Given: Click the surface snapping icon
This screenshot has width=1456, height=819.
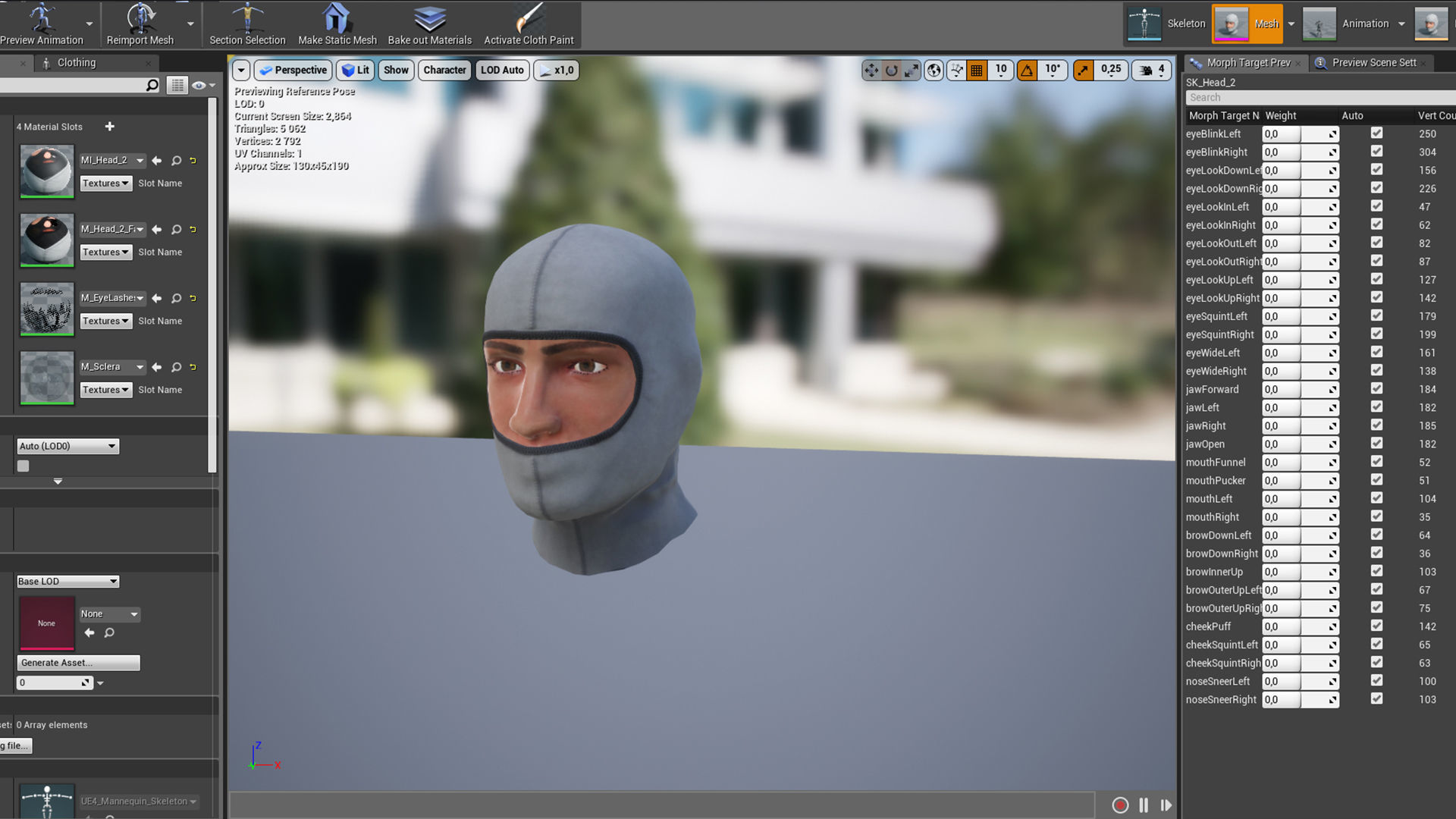Looking at the screenshot, I should [957, 71].
